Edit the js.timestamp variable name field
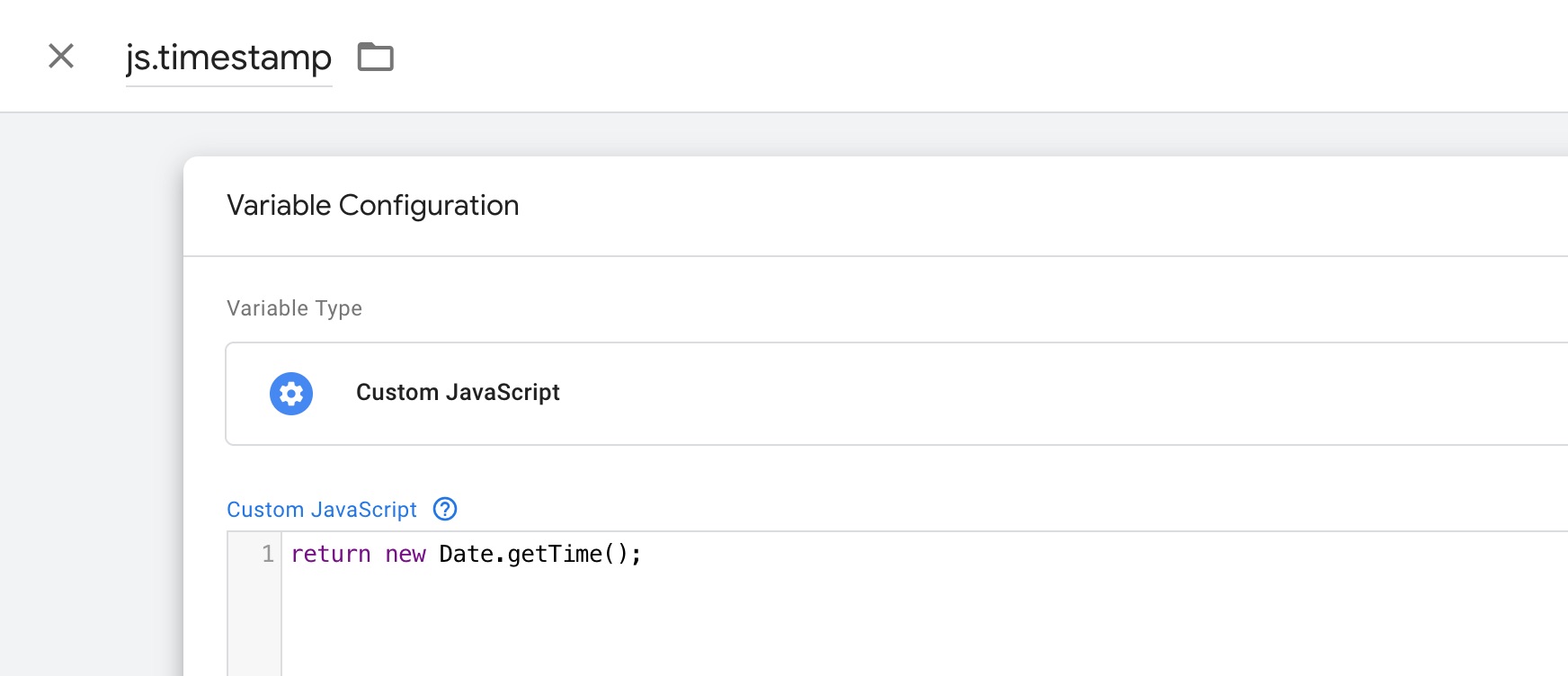This screenshot has width=1568, height=676. (x=228, y=58)
